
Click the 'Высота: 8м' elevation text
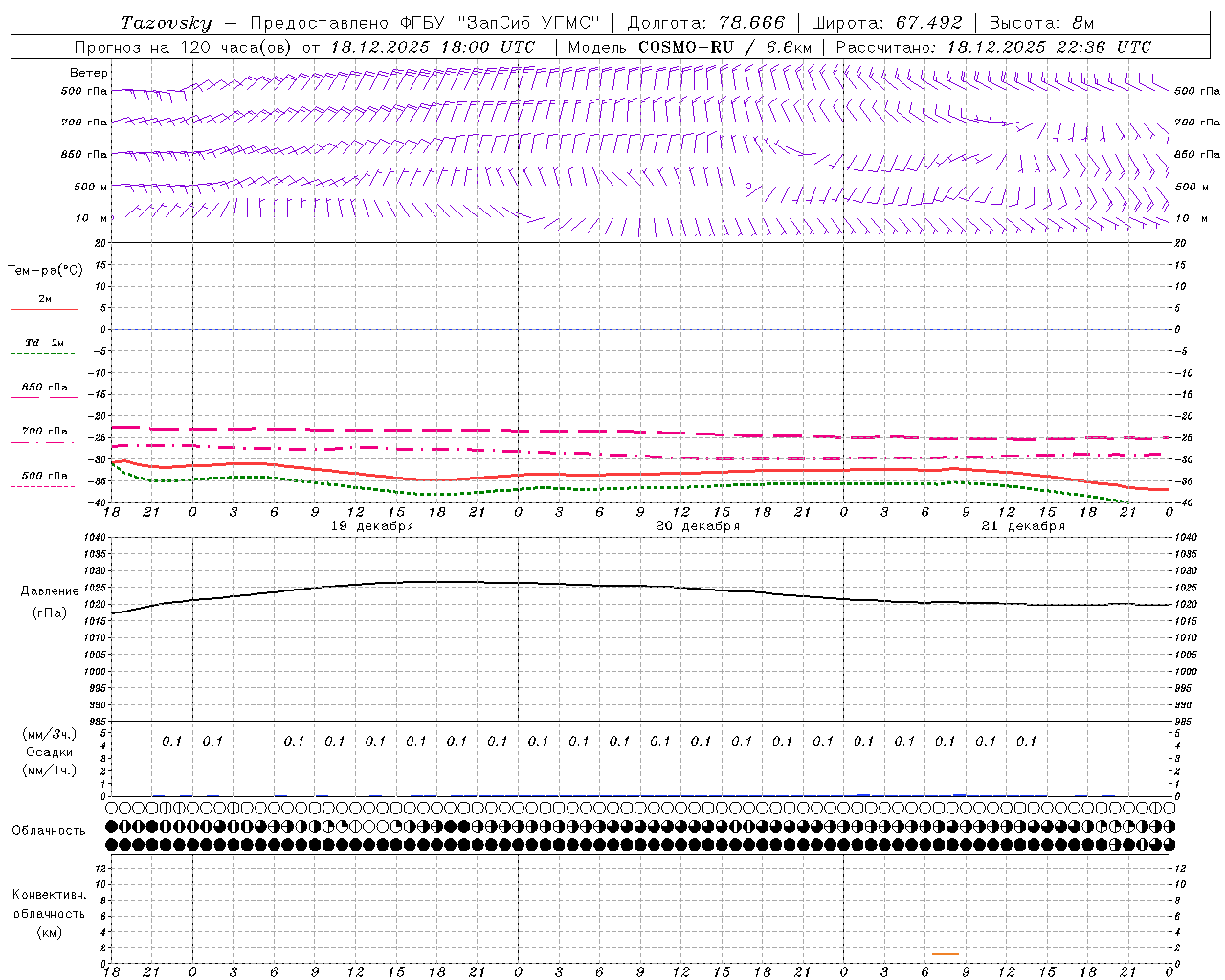click(1041, 23)
